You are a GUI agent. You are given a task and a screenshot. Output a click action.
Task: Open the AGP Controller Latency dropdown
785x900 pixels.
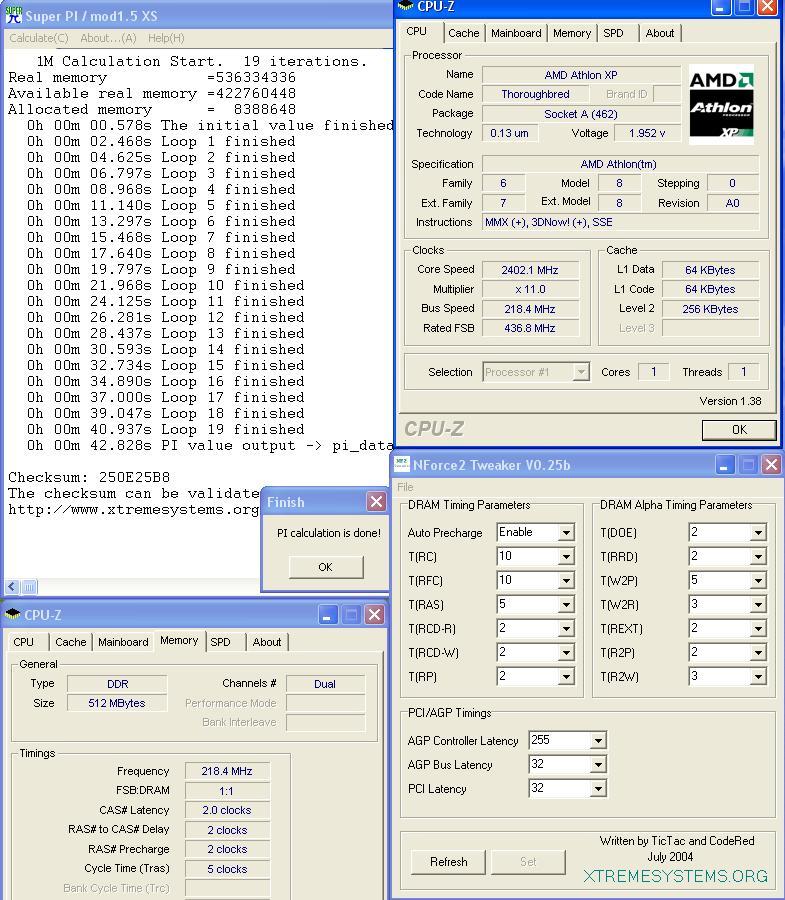point(598,740)
